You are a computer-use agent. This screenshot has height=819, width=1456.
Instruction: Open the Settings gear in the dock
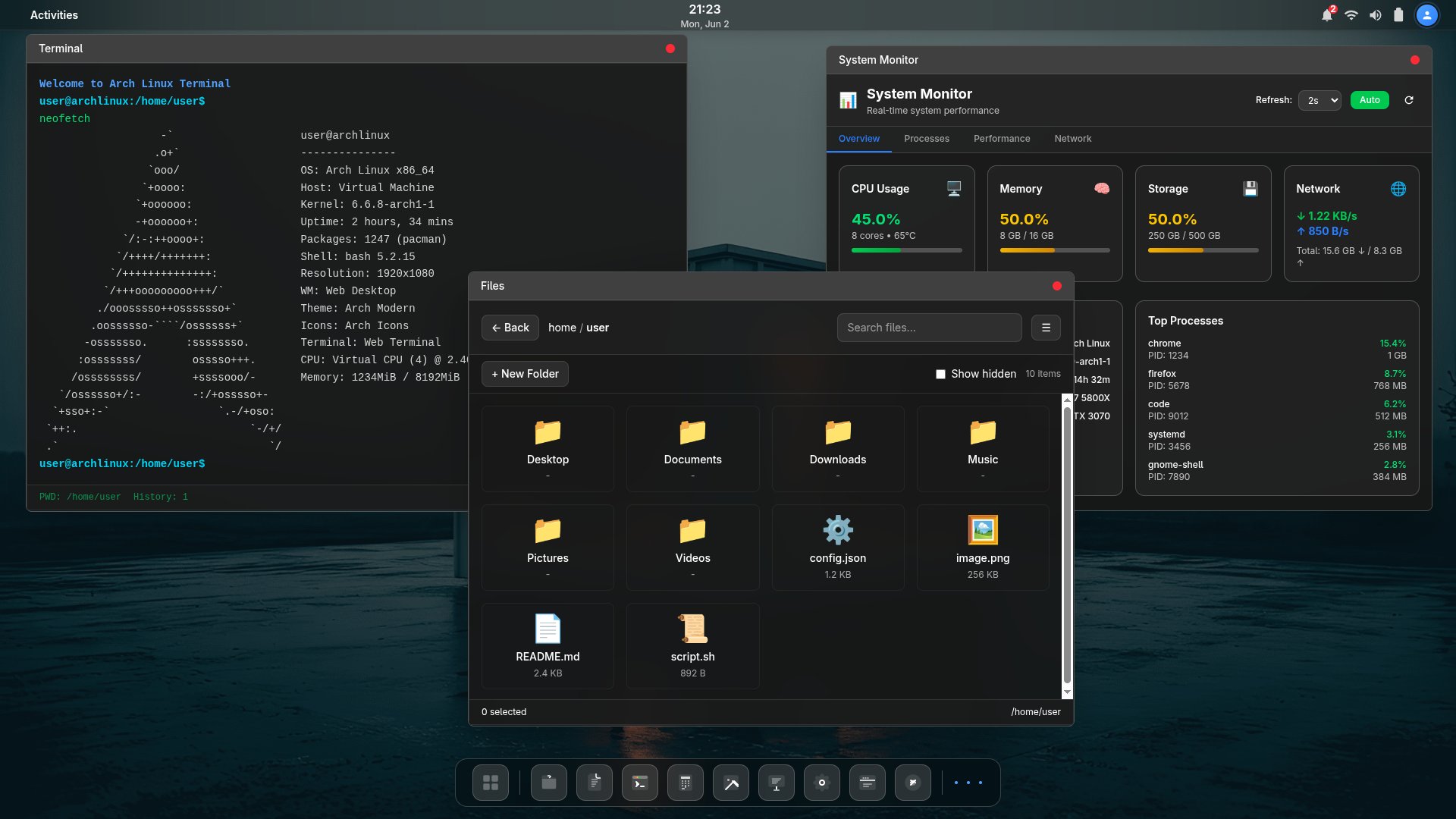tap(822, 782)
